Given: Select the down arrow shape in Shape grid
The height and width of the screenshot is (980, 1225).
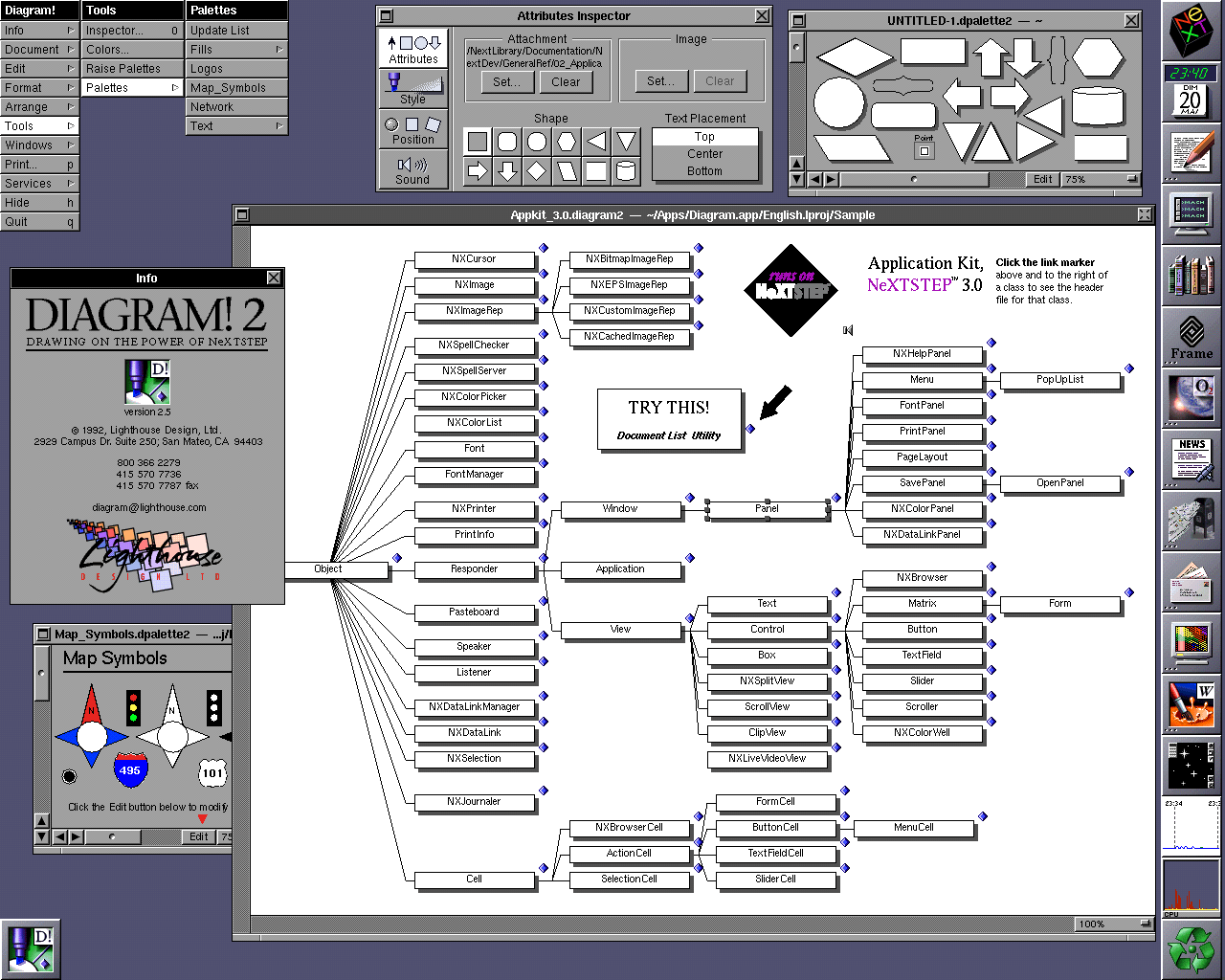Looking at the screenshot, I should click(507, 171).
